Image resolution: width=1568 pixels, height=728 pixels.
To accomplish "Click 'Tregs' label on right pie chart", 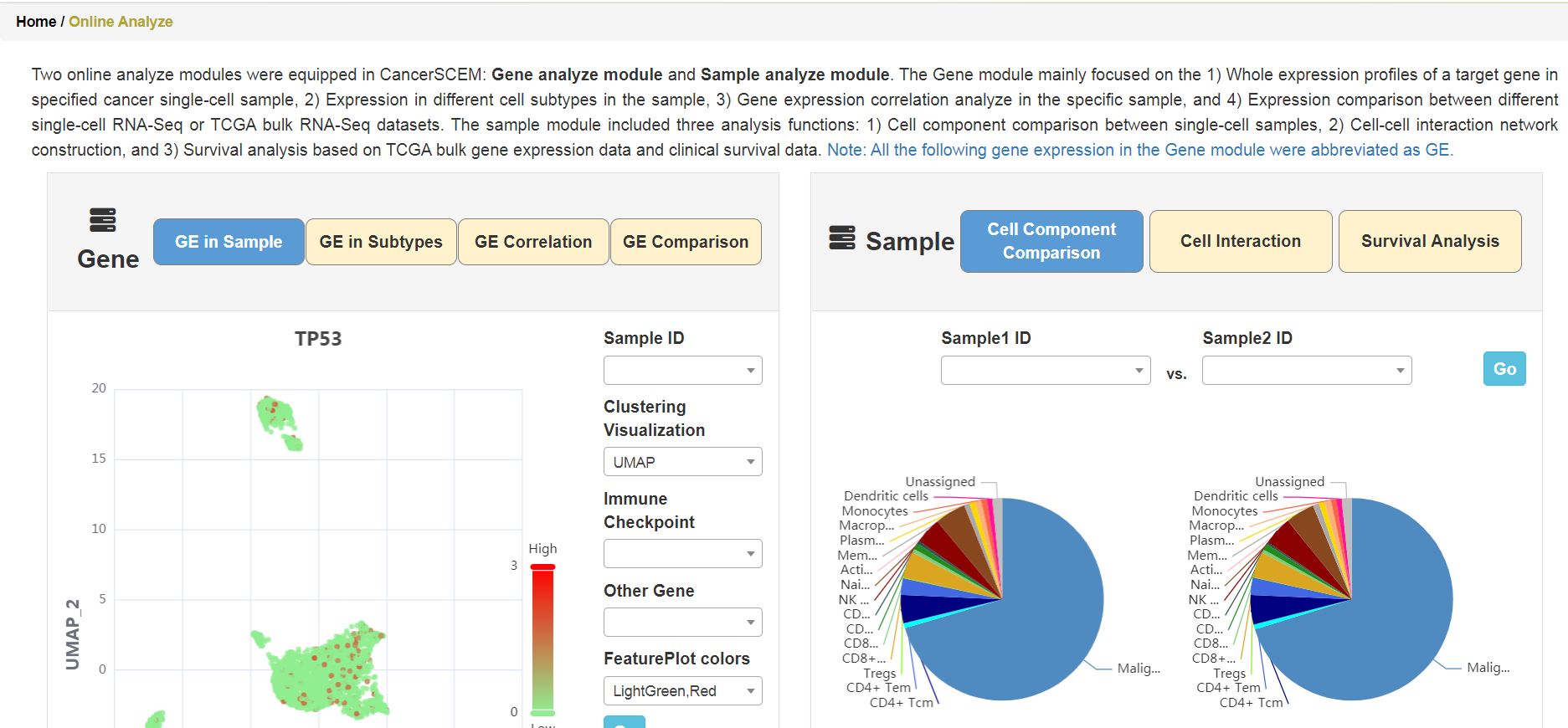I will [1229, 674].
